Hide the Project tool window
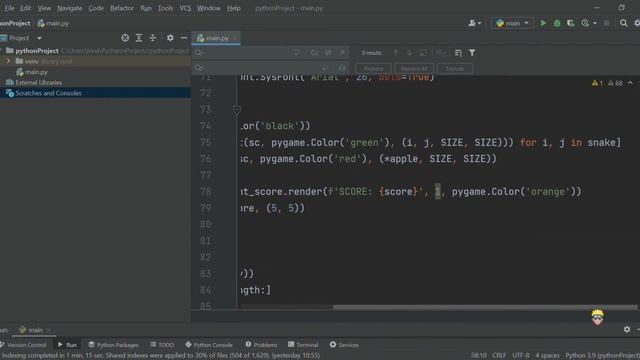 (184, 38)
